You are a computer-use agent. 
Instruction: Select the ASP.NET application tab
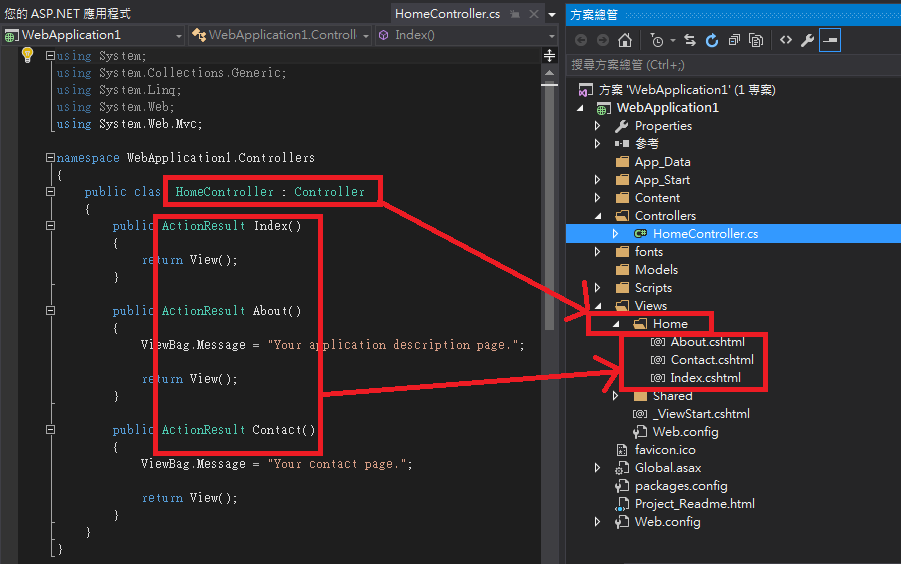point(67,14)
